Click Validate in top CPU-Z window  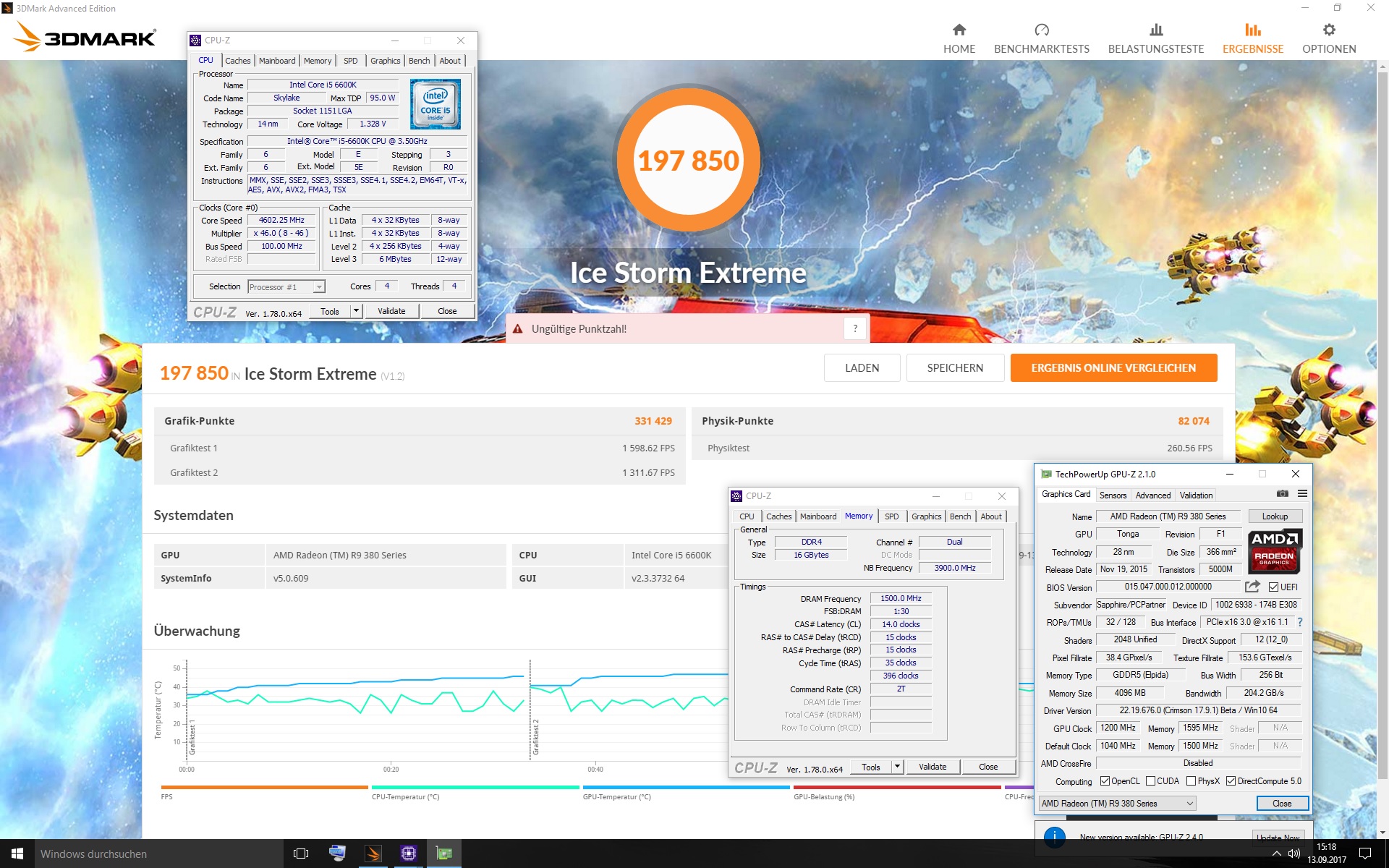[x=391, y=311]
